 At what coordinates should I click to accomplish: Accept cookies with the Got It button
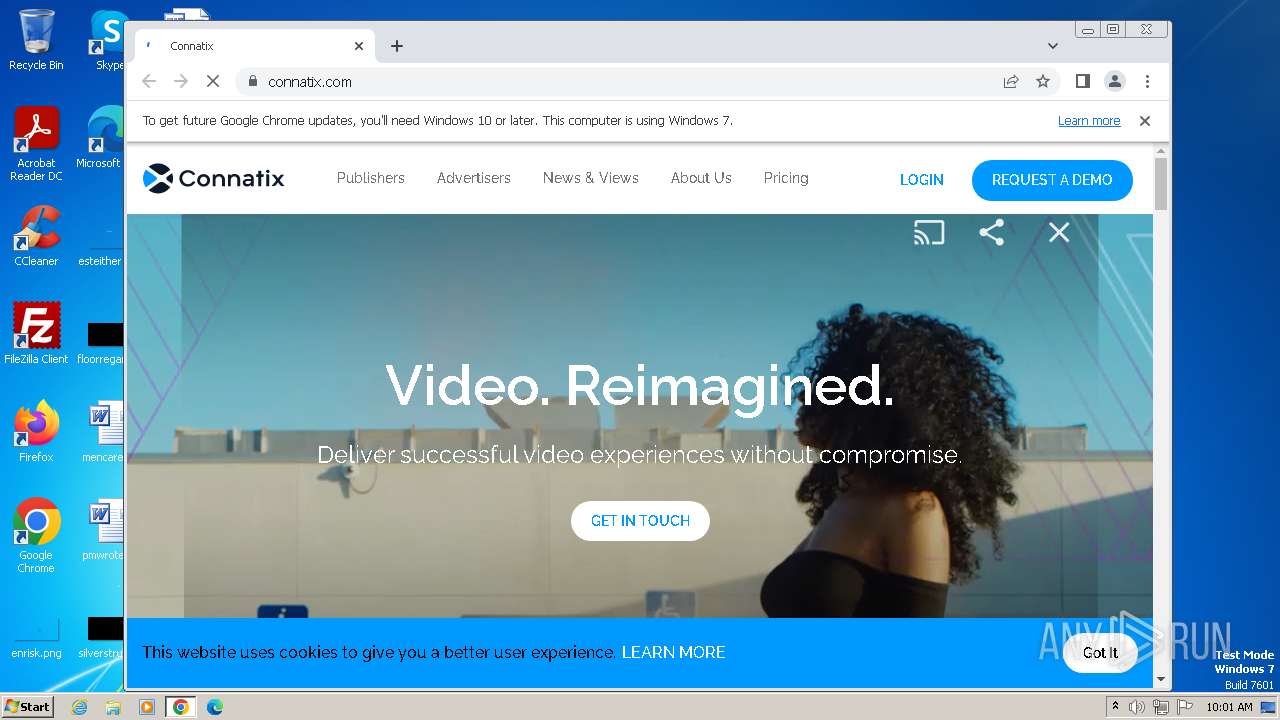(x=1100, y=653)
